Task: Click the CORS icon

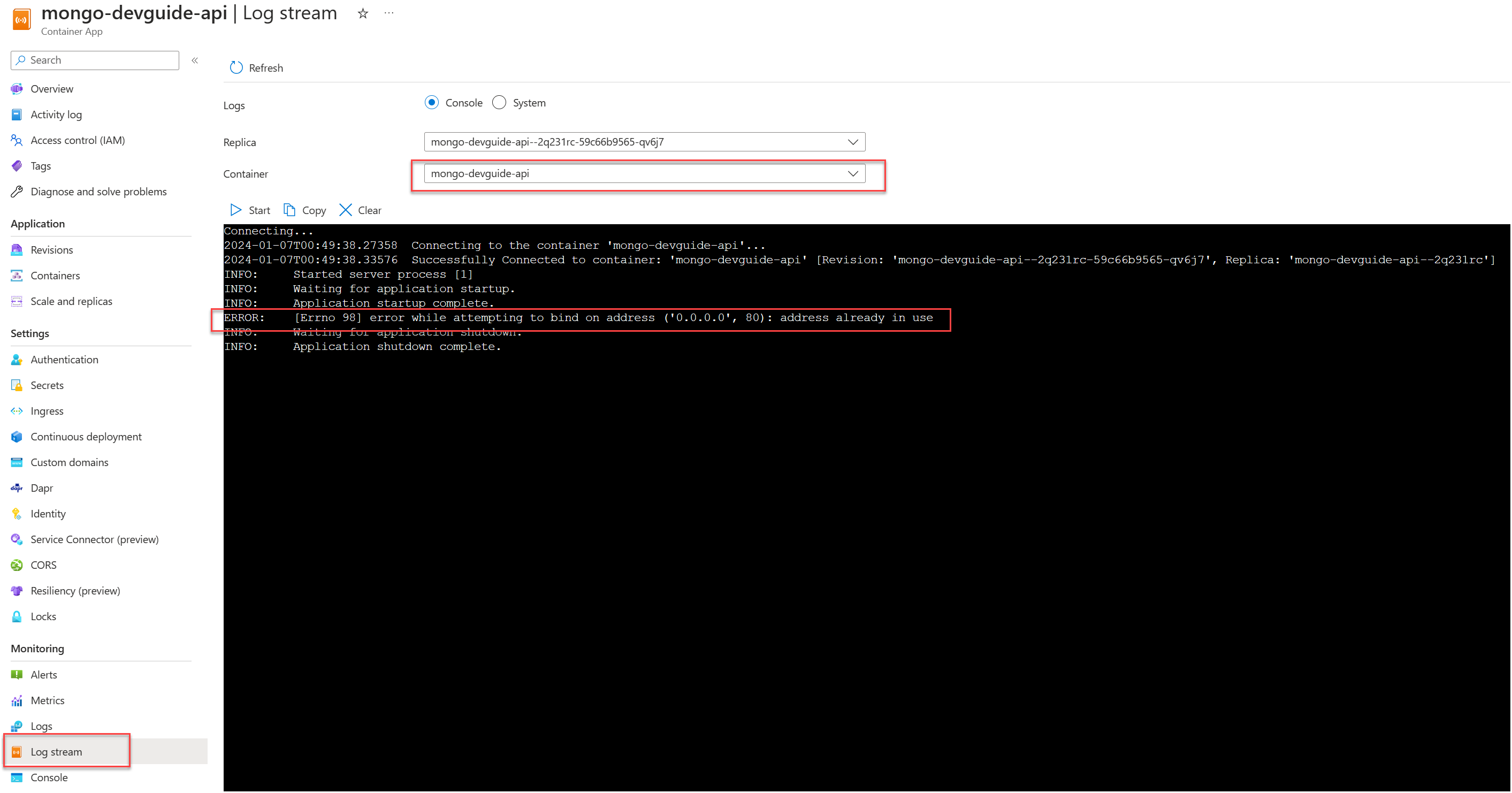Action: pyautogui.click(x=17, y=565)
